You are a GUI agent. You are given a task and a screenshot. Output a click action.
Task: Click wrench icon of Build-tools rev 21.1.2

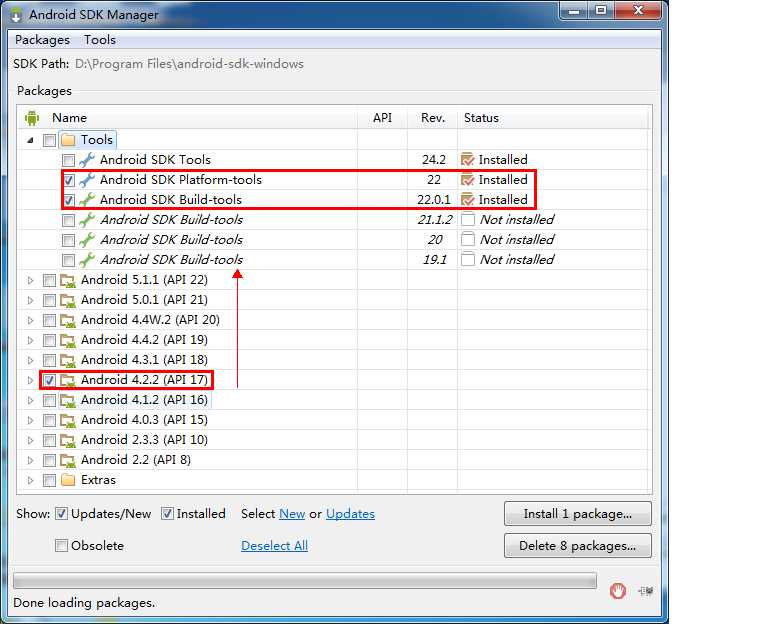tap(87, 220)
